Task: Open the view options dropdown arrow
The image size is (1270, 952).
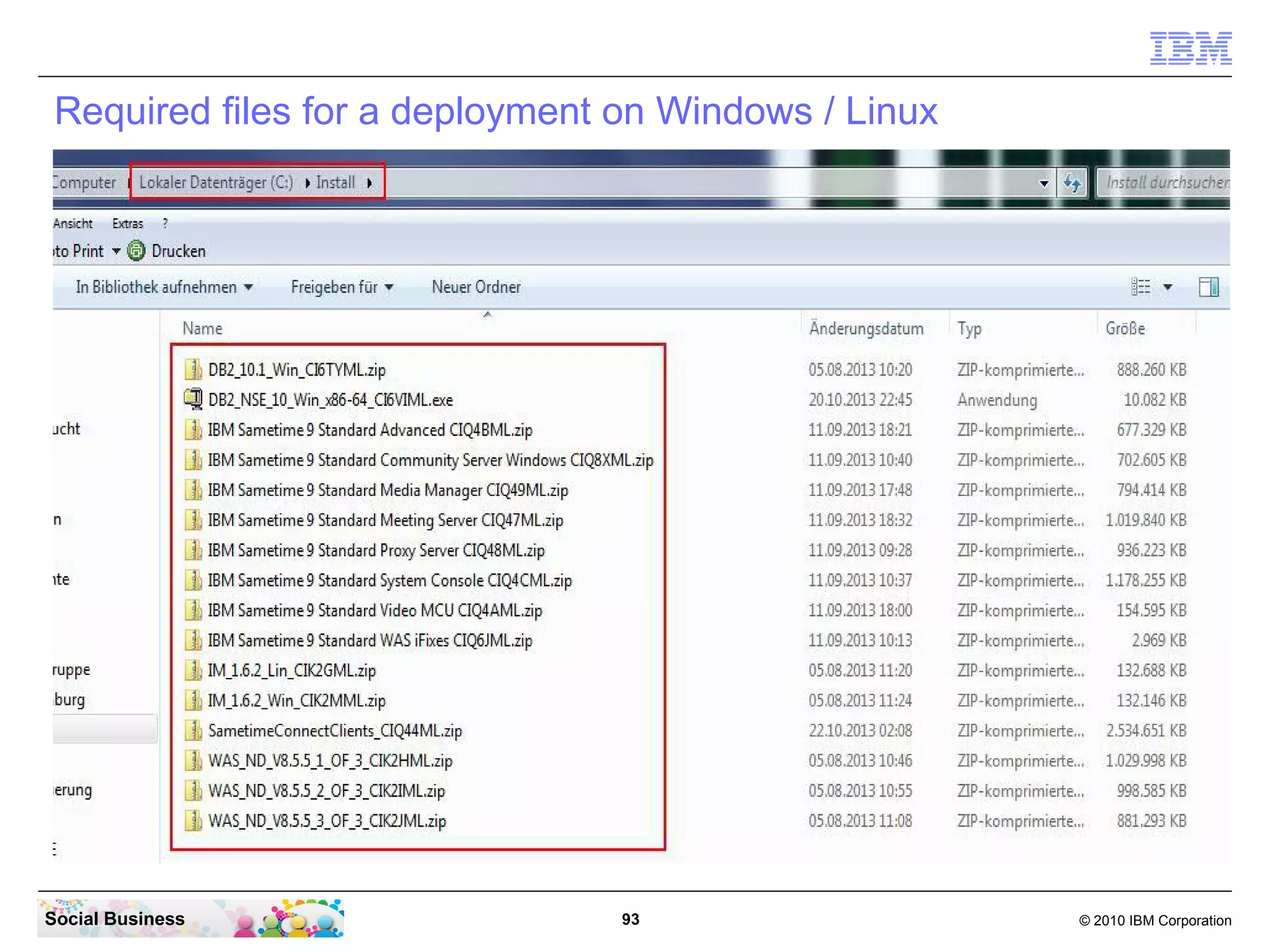Action: (1168, 287)
